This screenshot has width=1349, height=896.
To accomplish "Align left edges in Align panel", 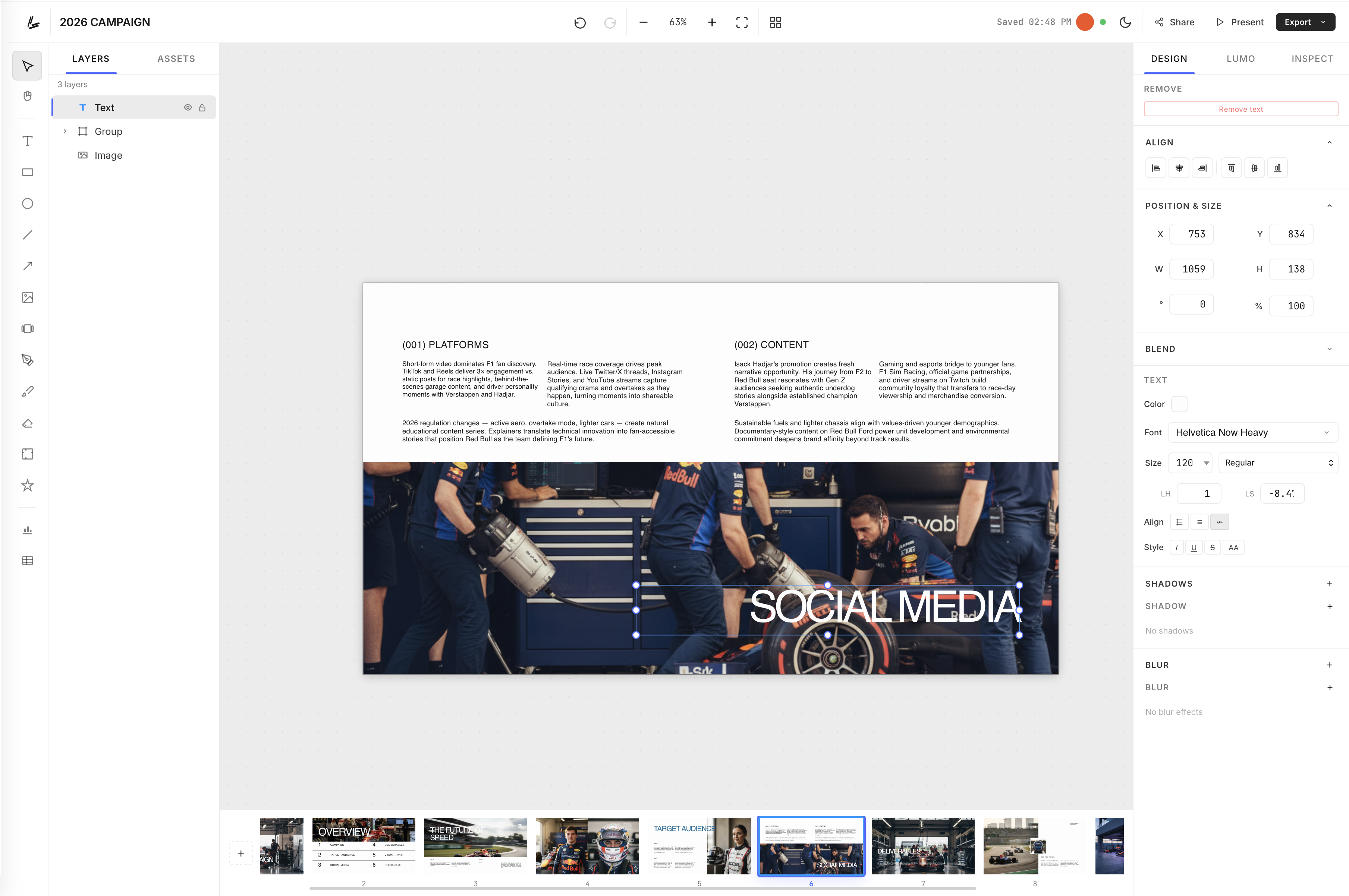I will 1156,168.
